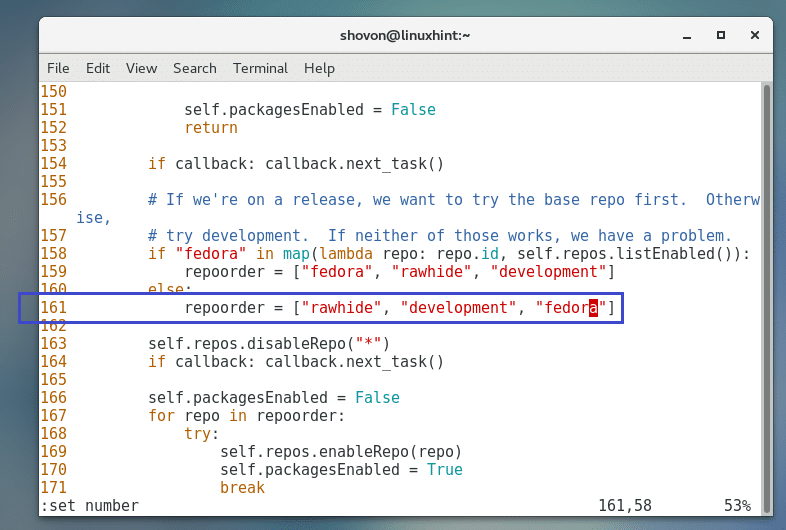Screen dimensions: 786x530
Task: Click the 'return' keyword on line 152
Action: pyautogui.click(x=211, y=127)
